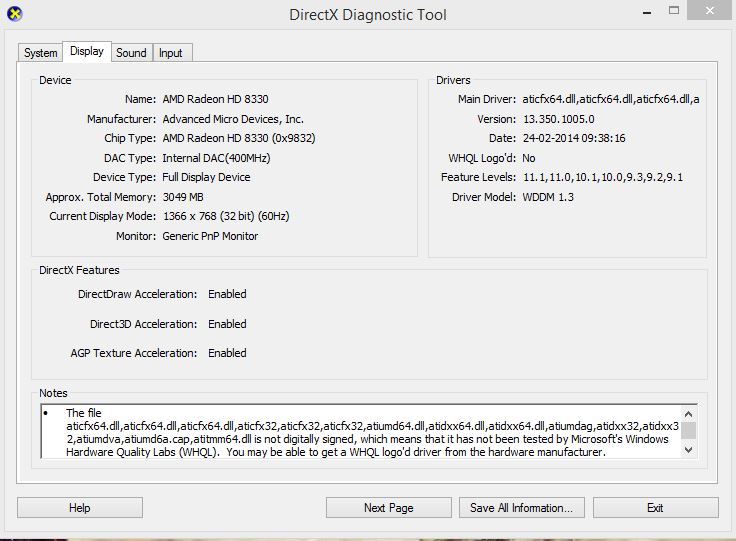Click WHQL Logo'd value 'No'
736x541 pixels.
tap(529, 158)
